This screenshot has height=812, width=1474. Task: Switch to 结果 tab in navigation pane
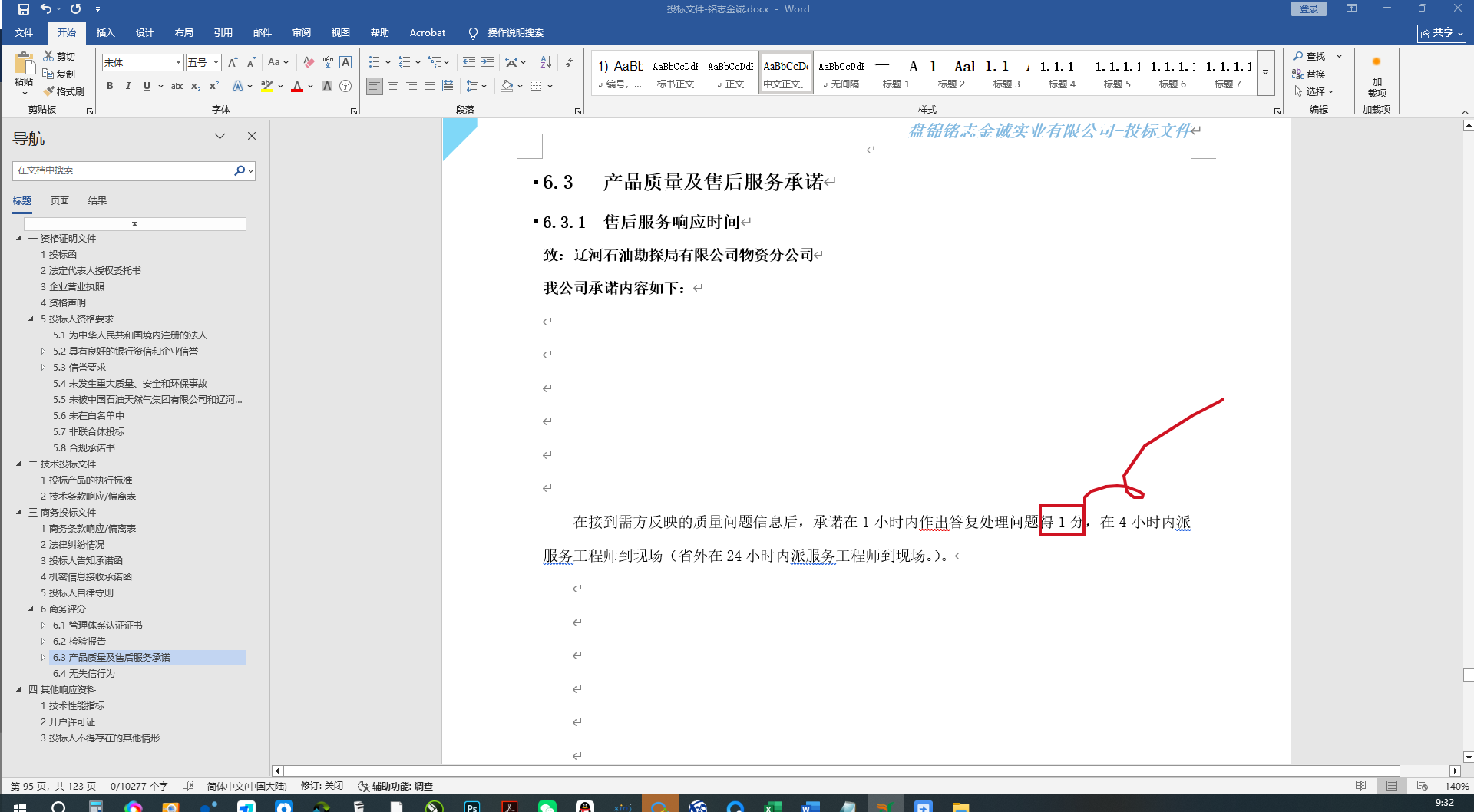coord(97,201)
